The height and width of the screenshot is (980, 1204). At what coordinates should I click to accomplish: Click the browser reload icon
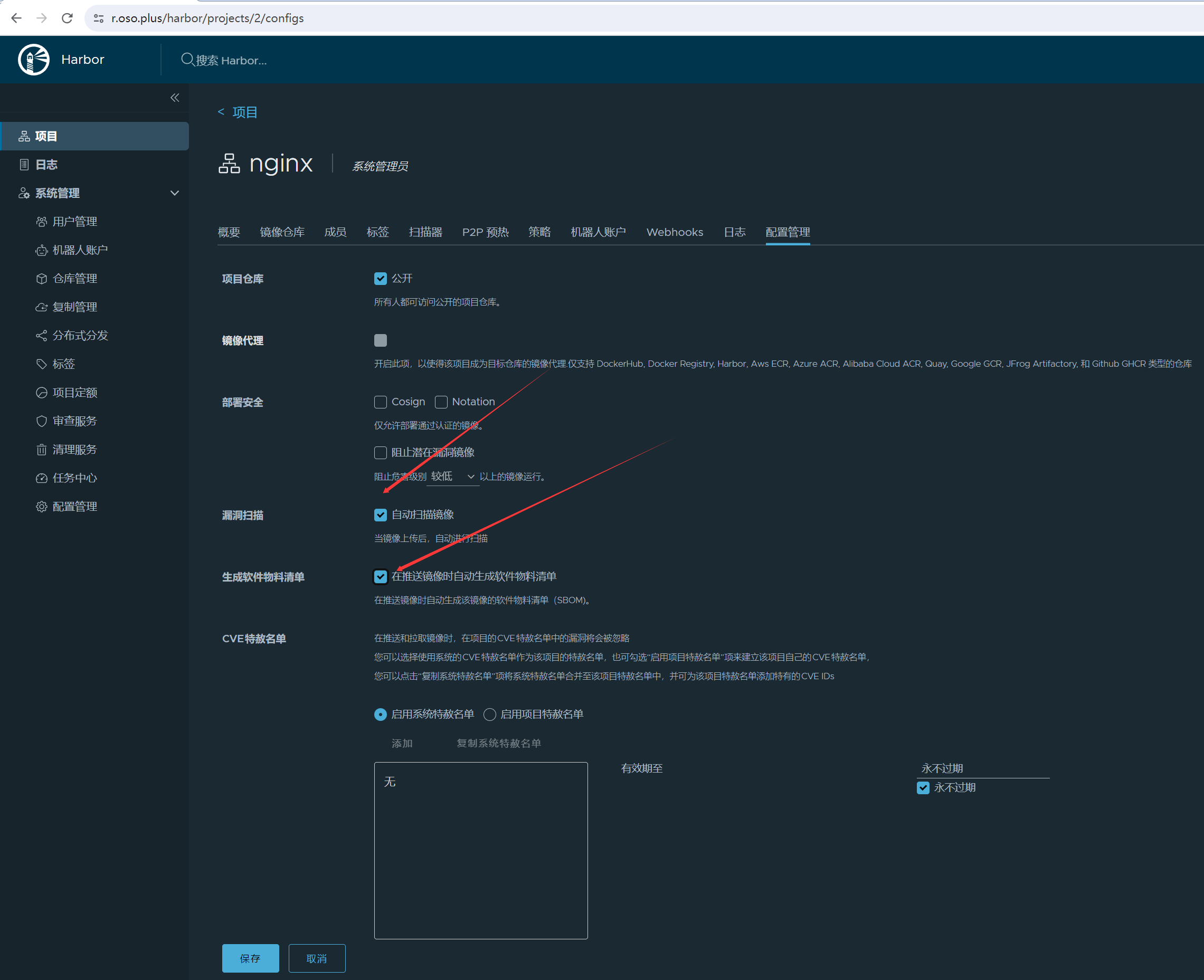tap(67, 18)
